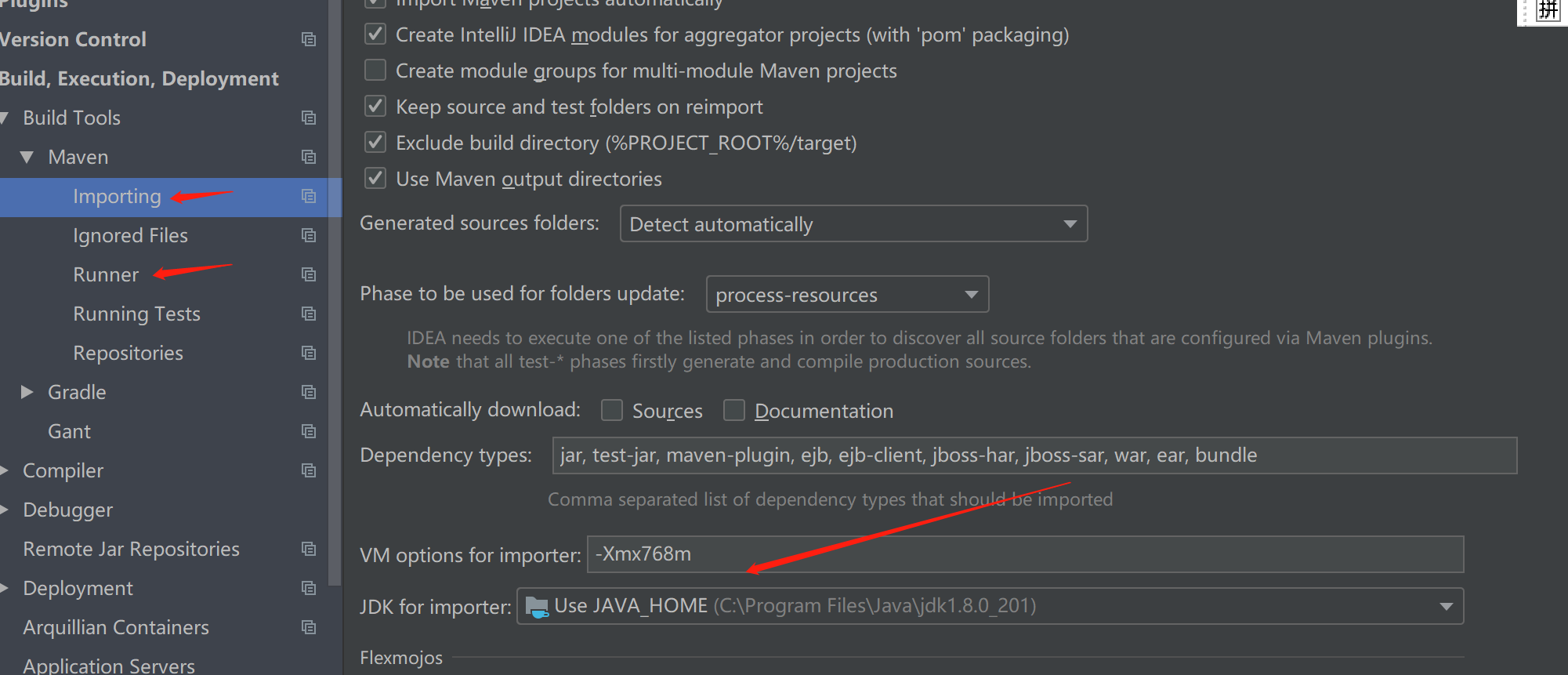The width and height of the screenshot is (1568, 675).
Task: Check Sources under Automatically download
Action: [612, 410]
